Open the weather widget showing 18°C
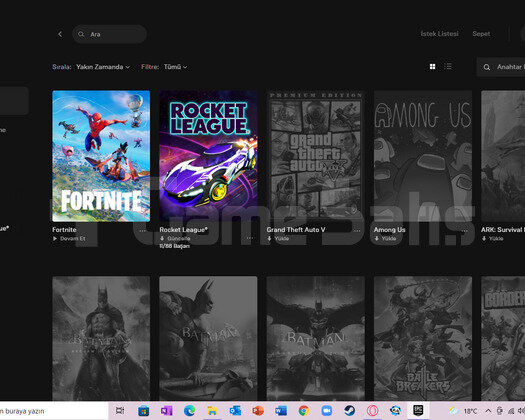 tap(463, 411)
